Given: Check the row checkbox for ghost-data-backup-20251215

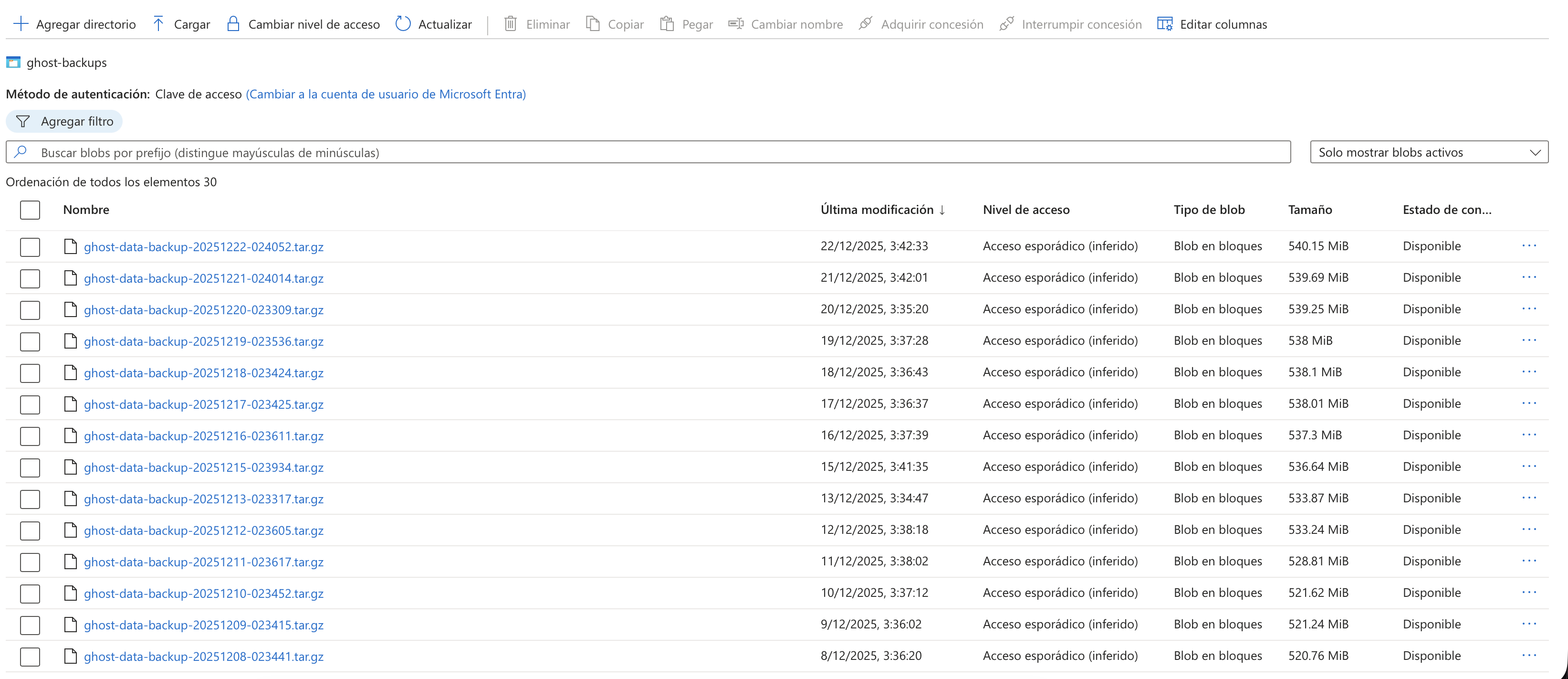Looking at the screenshot, I should (30, 467).
